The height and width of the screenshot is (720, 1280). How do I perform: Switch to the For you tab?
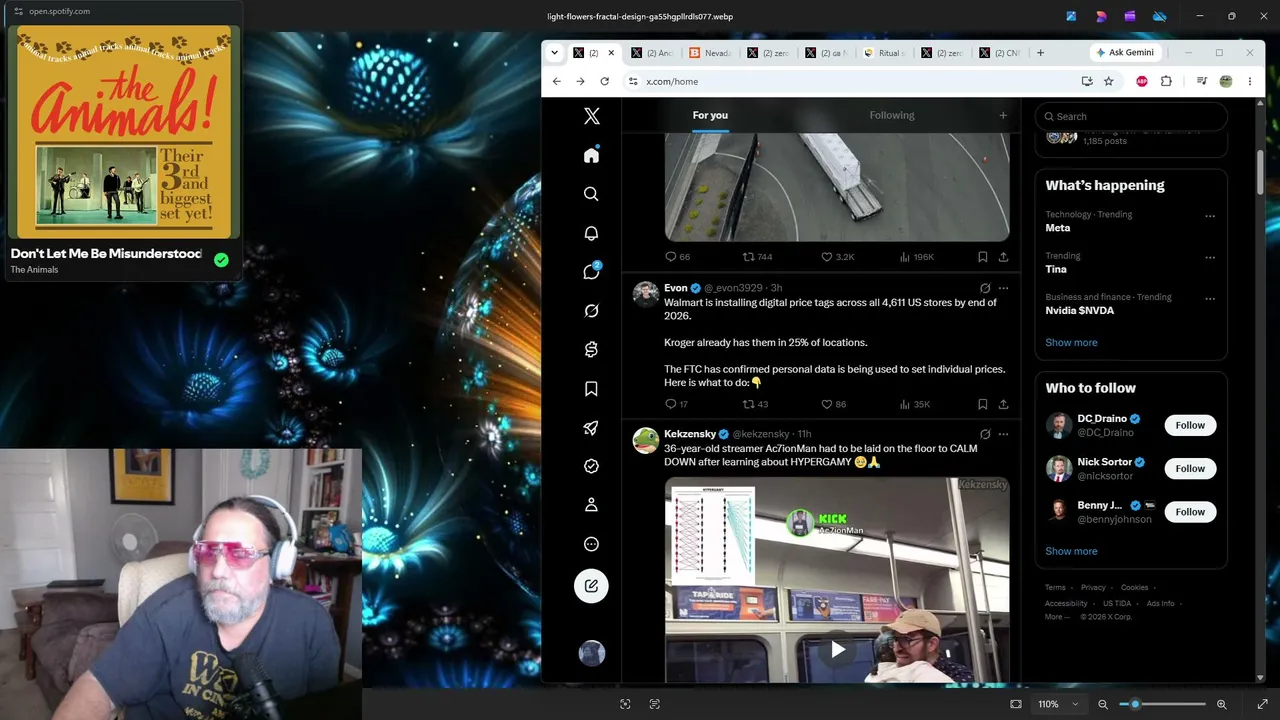click(710, 115)
